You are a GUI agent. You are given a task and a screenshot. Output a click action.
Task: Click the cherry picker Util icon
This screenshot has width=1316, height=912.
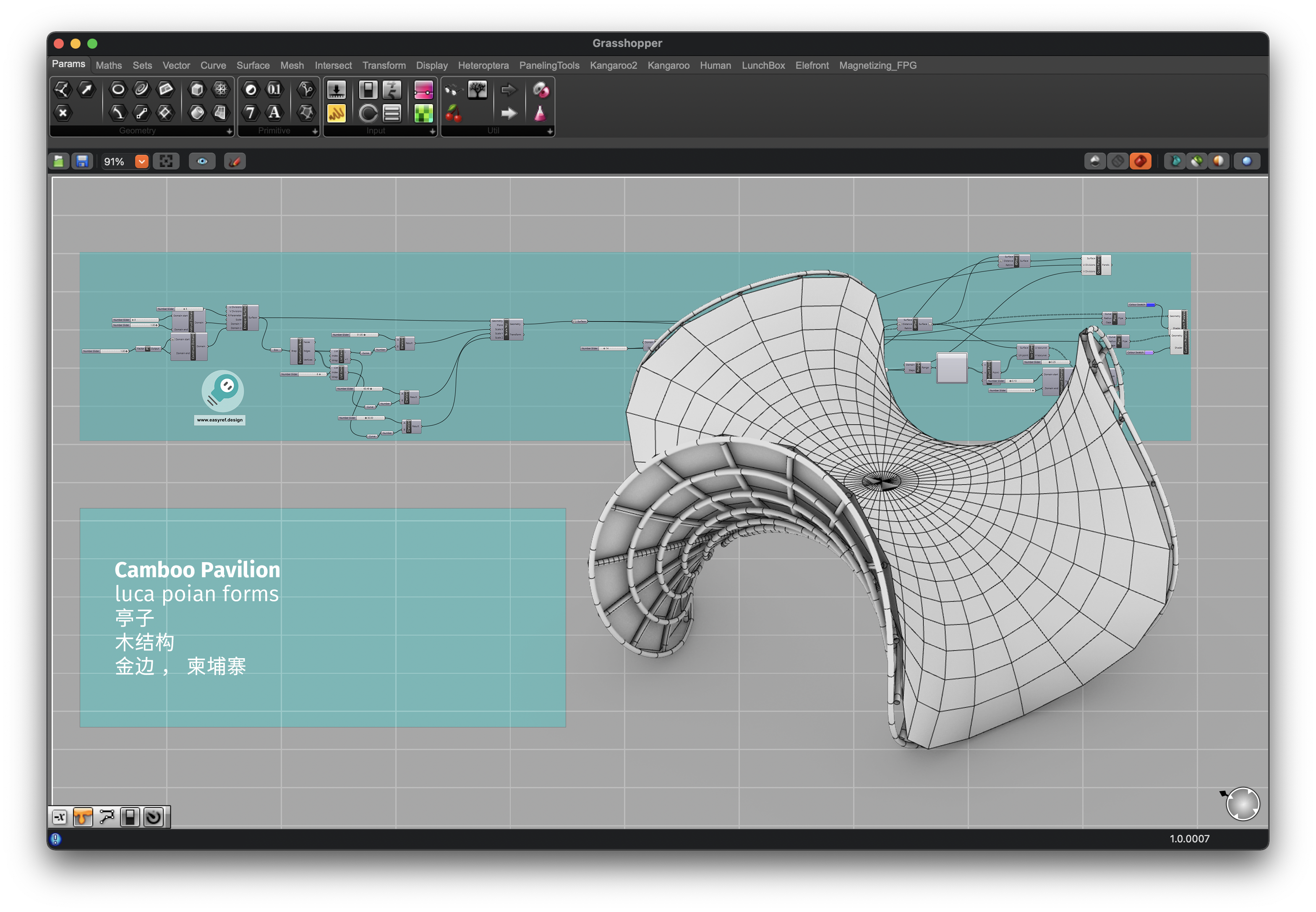click(x=453, y=113)
